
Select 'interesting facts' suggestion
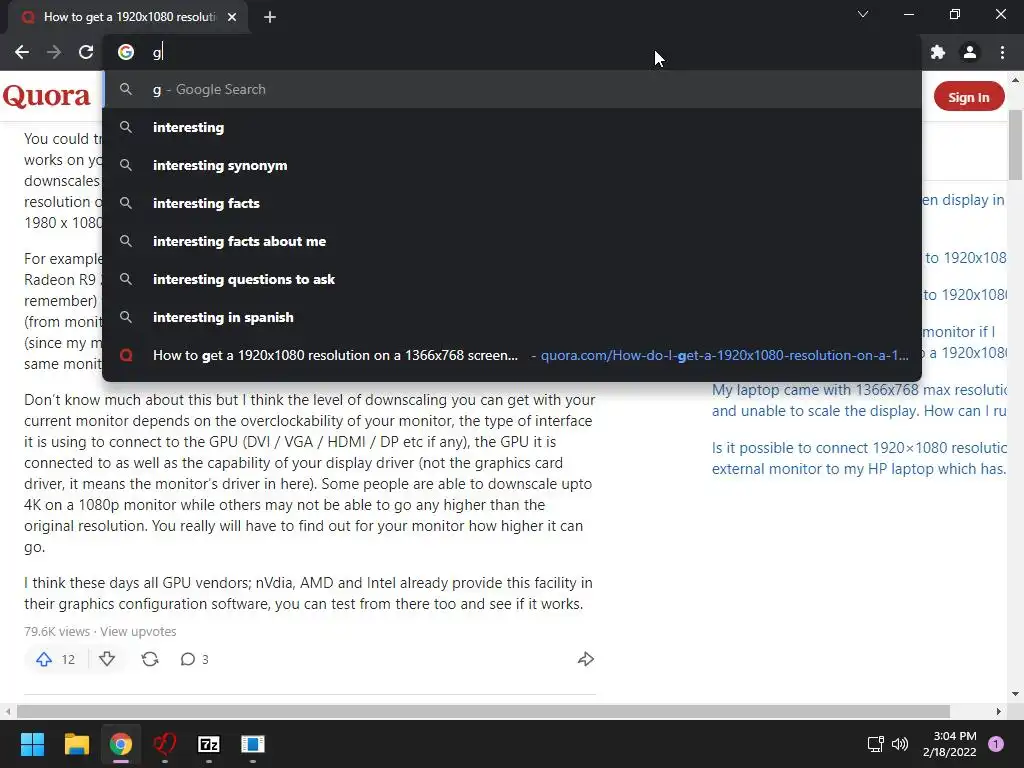[x=512, y=203]
